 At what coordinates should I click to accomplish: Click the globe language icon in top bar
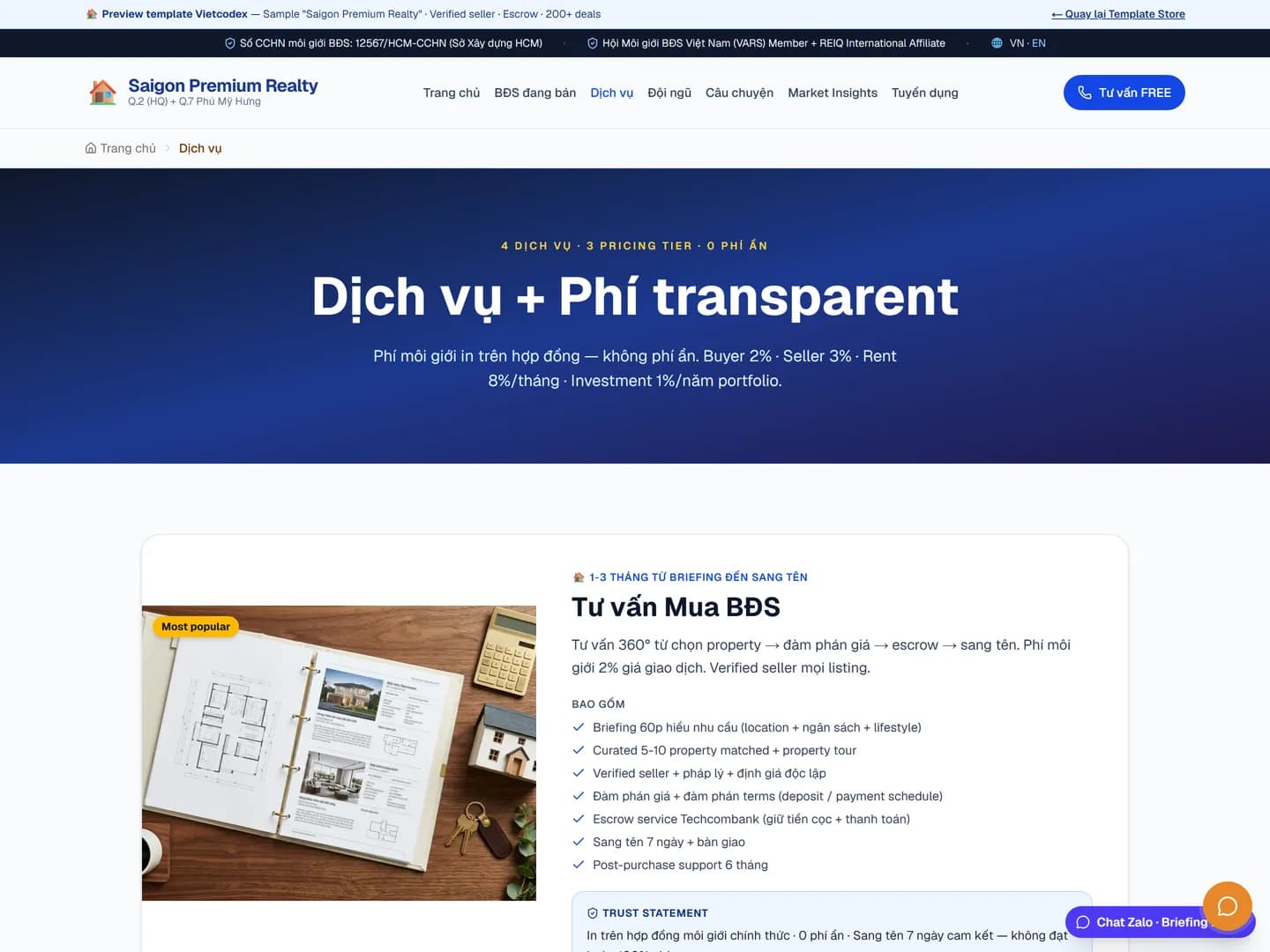click(x=997, y=43)
